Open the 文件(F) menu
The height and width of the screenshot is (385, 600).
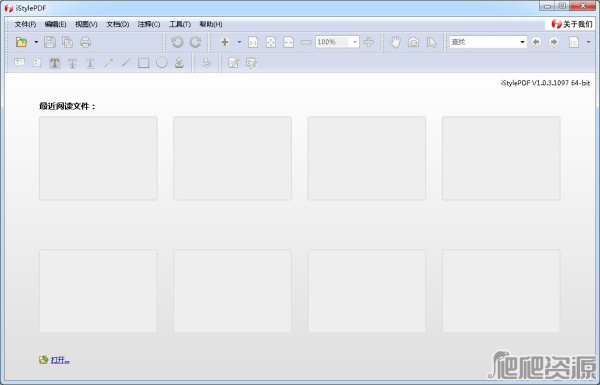tap(25, 24)
